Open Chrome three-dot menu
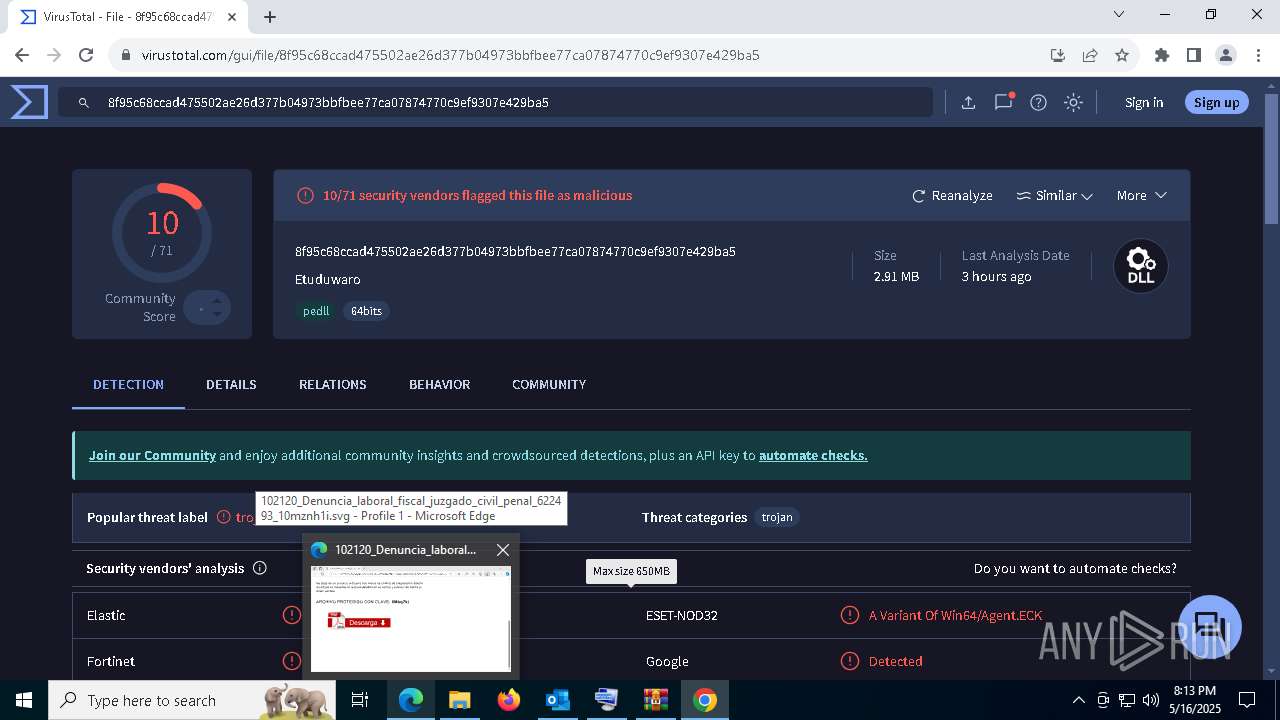The width and height of the screenshot is (1280, 720). coord(1257,55)
